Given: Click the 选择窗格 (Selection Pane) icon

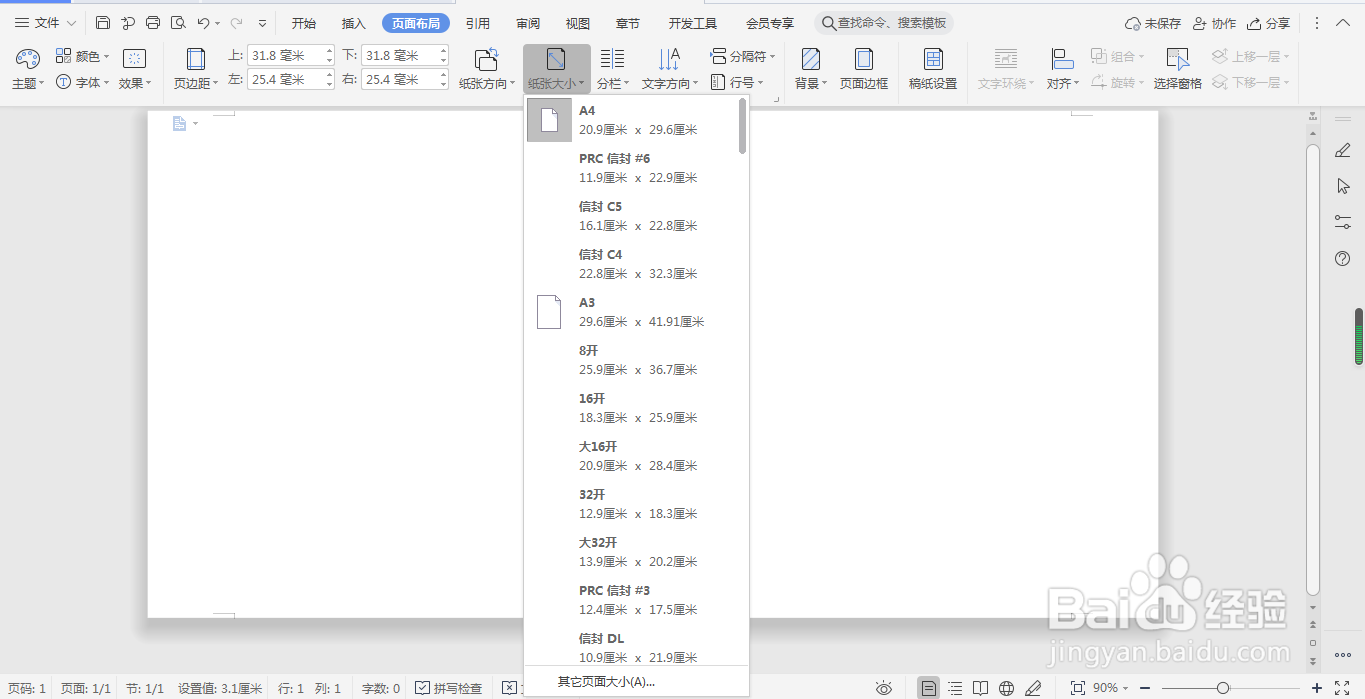Looking at the screenshot, I should pyautogui.click(x=1176, y=67).
